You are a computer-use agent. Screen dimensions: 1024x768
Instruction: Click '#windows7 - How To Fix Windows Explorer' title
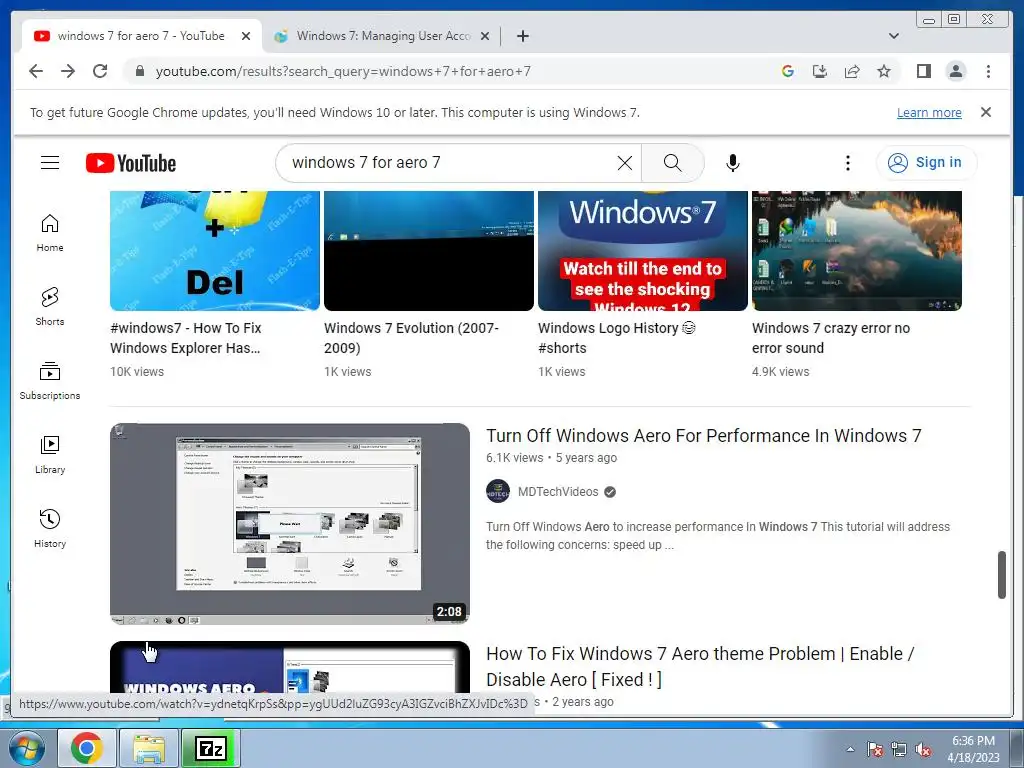coord(186,338)
